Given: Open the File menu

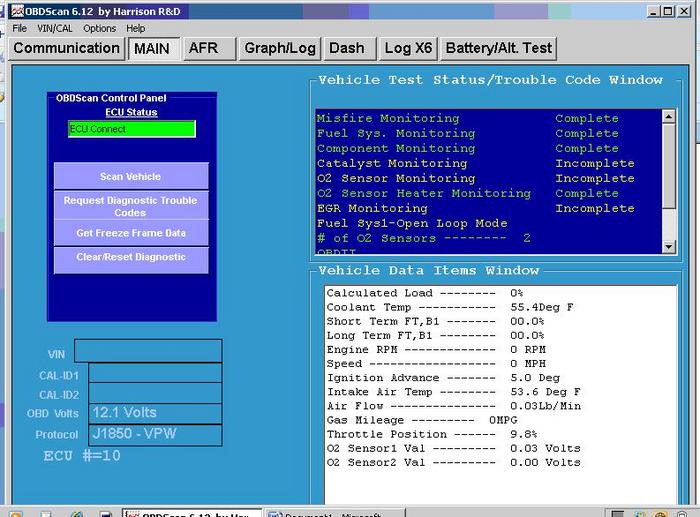Looking at the screenshot, I should (19, 29).
